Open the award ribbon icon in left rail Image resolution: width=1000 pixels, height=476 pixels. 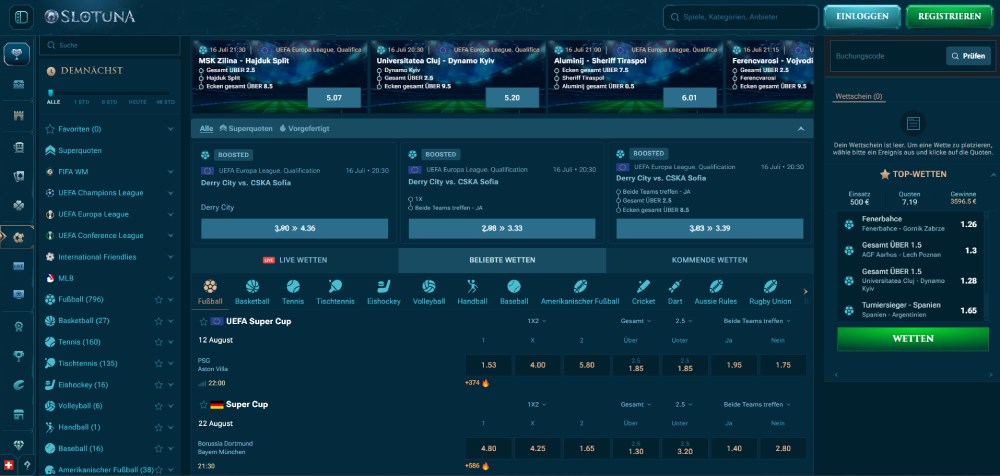tap(18, 326)
